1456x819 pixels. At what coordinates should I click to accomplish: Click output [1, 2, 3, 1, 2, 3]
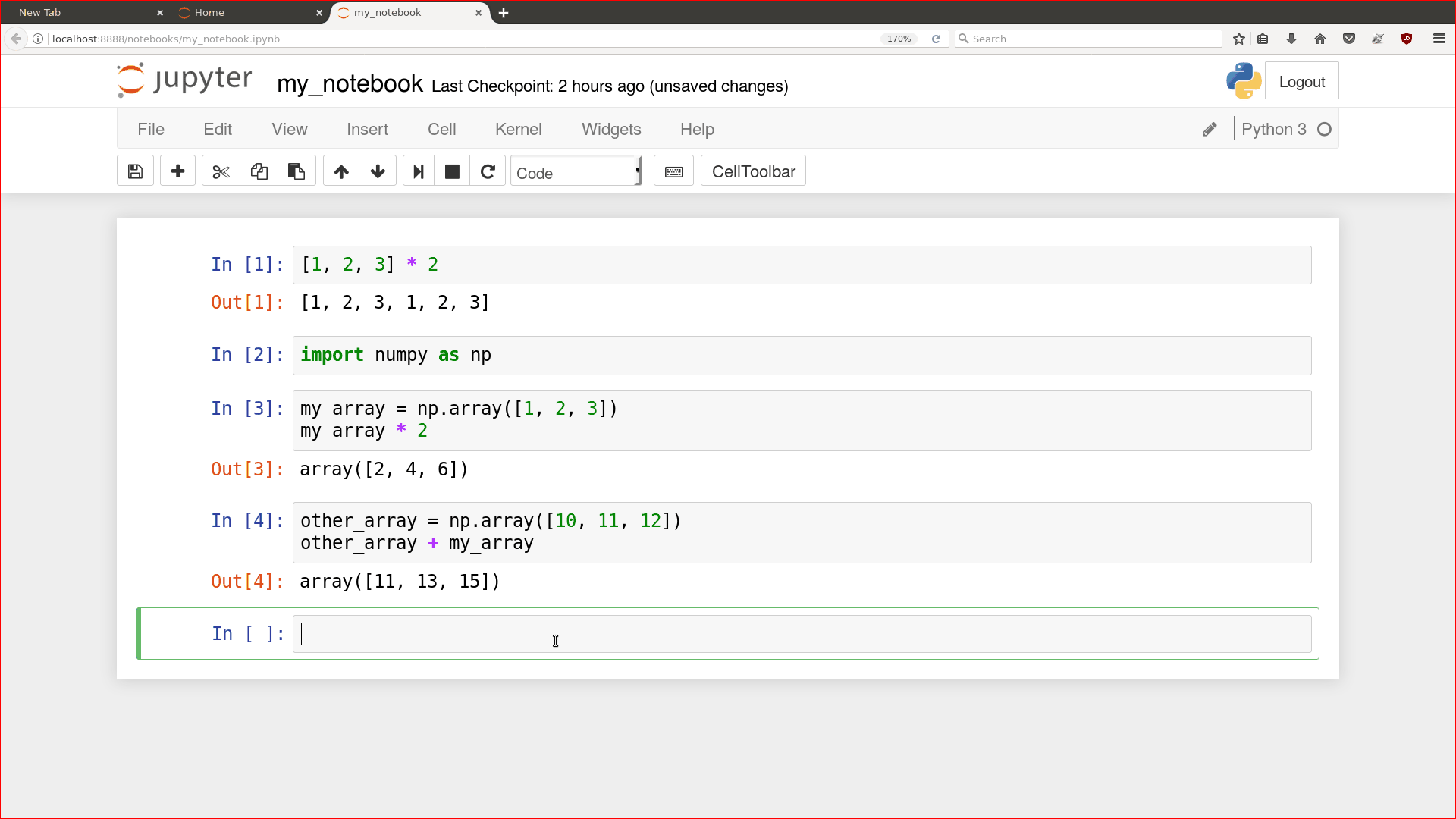pos(395,303)
